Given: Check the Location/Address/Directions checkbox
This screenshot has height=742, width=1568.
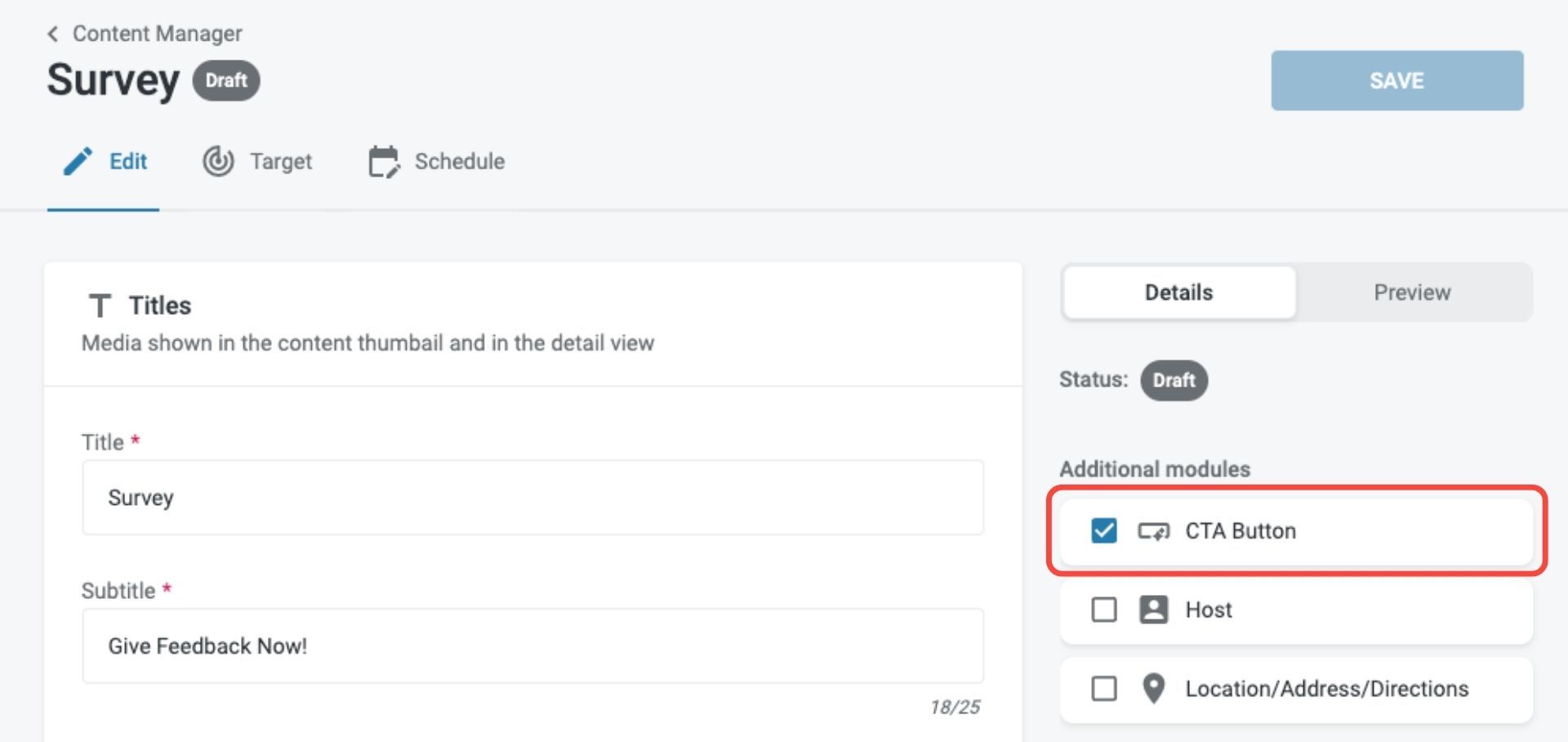Looking at the screenshot, I should [1103, 689].
